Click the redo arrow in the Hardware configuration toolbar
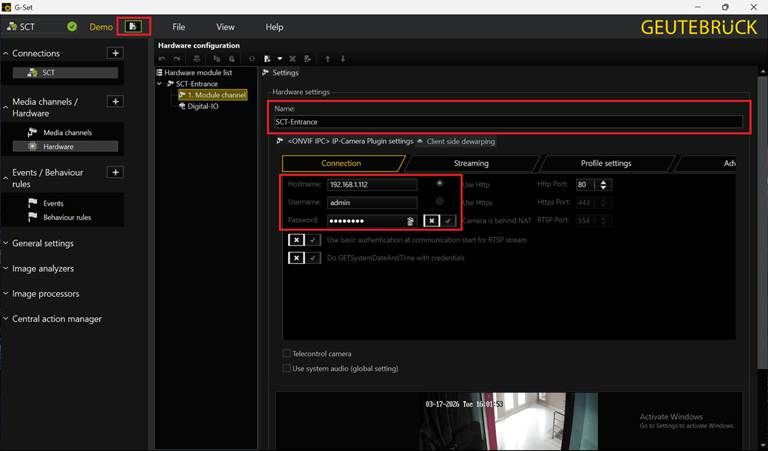The height and width of the screenshot is (451, 768). (x=177, y=59)
